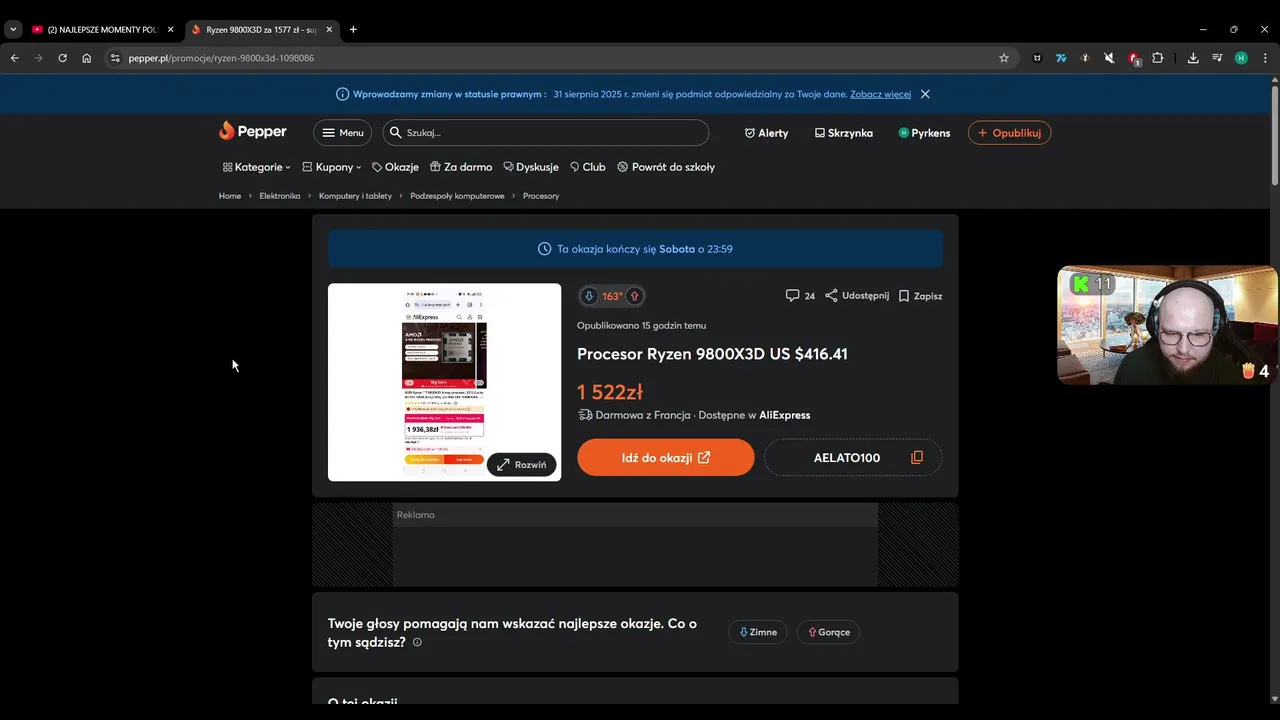Open Alerty notifications
Image resolution: width=1280 pixels, height=720 pixels.
766,133
